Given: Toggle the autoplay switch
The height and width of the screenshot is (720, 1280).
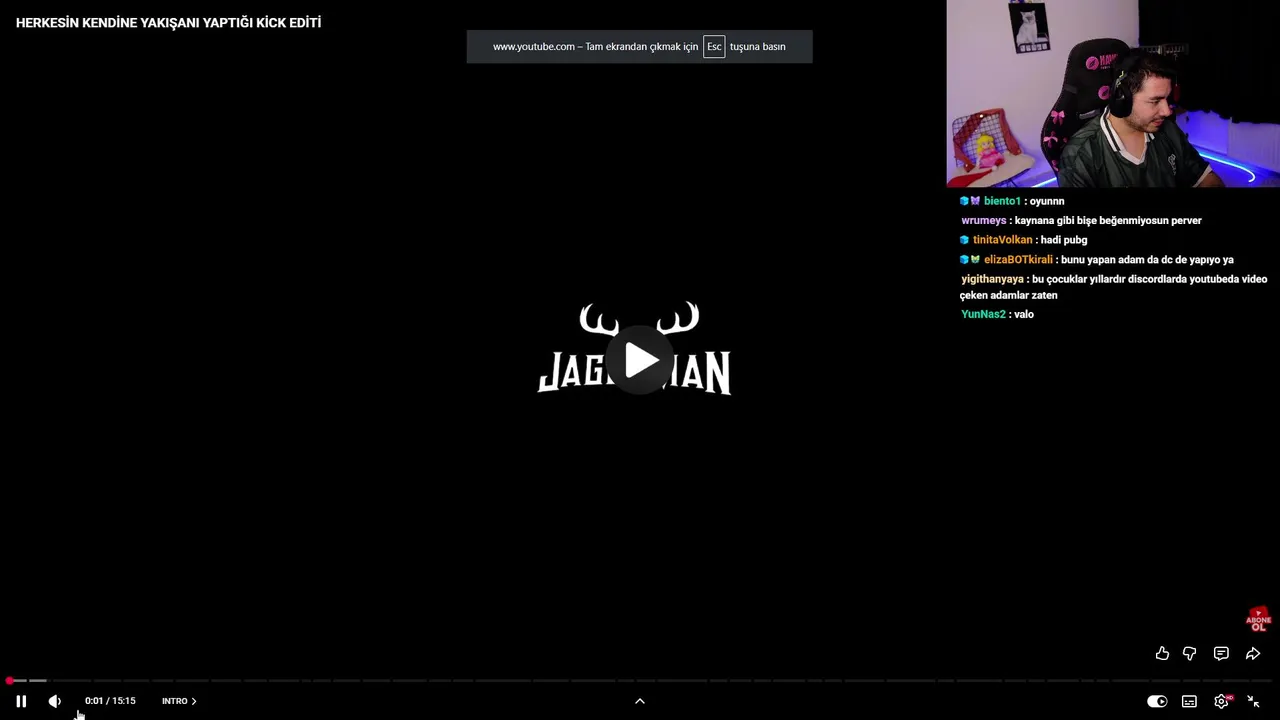Looking at the screenshot, I should point(1157,701).
